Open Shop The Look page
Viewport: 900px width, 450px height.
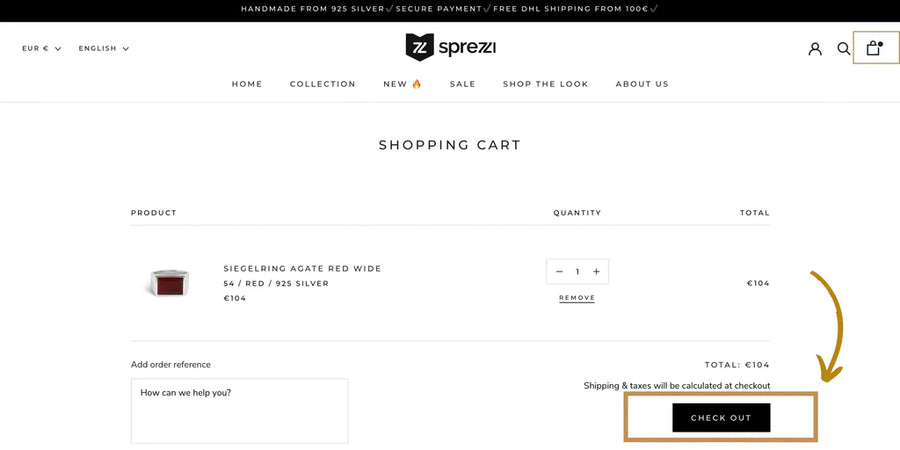point(545,84)
